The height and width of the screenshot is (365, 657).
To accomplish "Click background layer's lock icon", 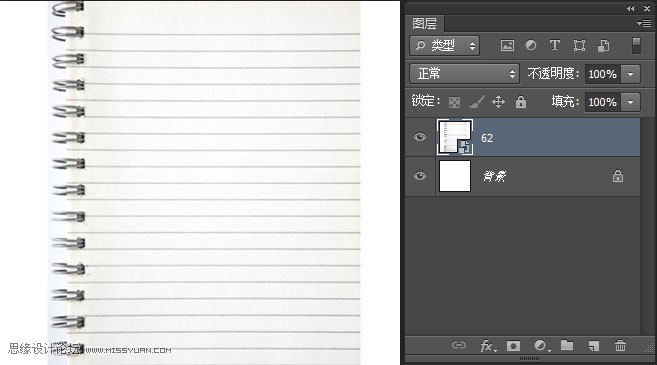I will click(x=618, y=176).
